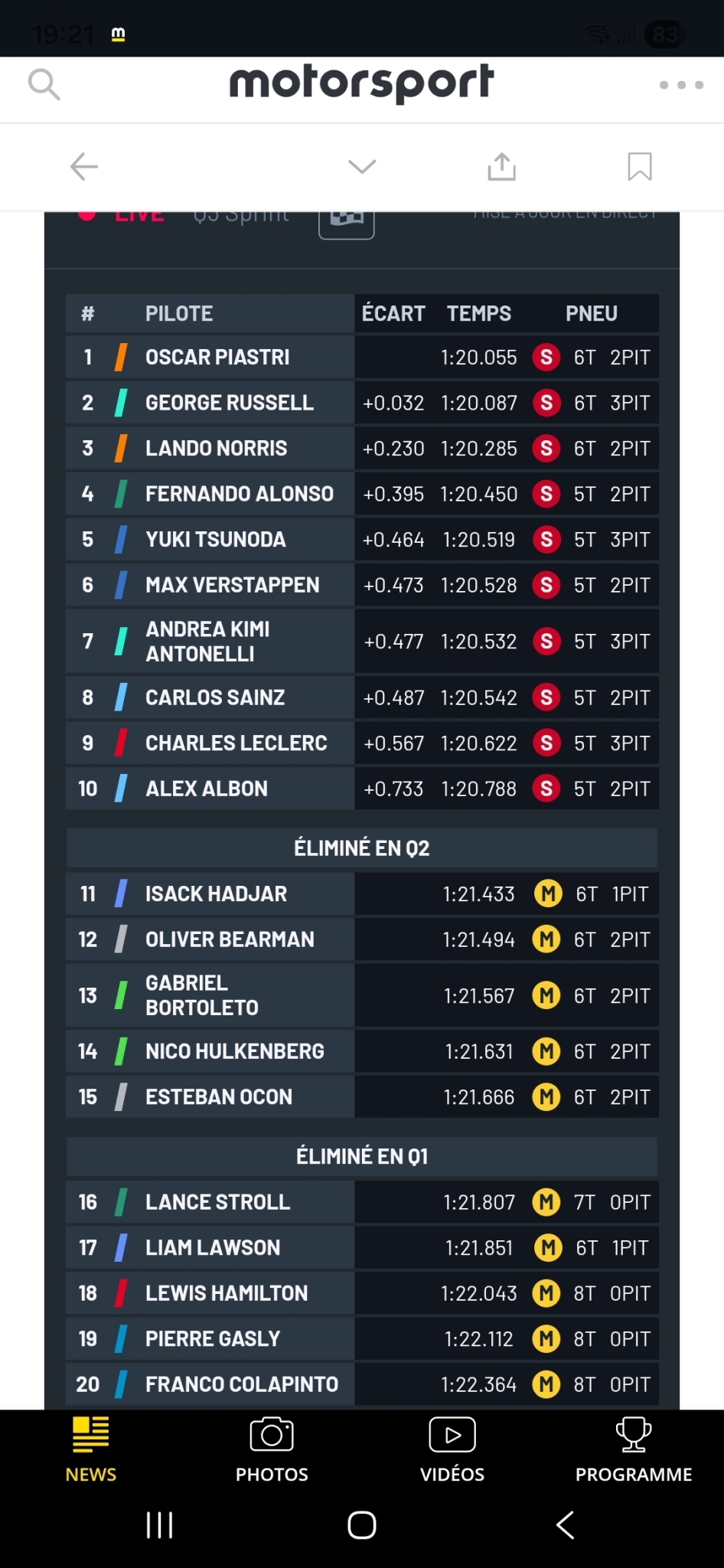Tap the share icon below the header
The height and width of the screenshot is (1568, 724).
pos(501,166)
